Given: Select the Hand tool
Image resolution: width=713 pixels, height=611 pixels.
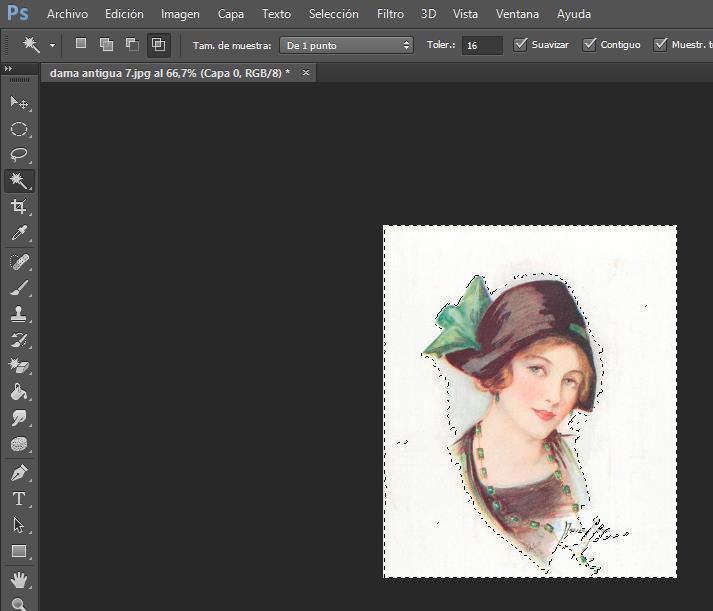Looking at the screenshot, I should click(19, 580).
